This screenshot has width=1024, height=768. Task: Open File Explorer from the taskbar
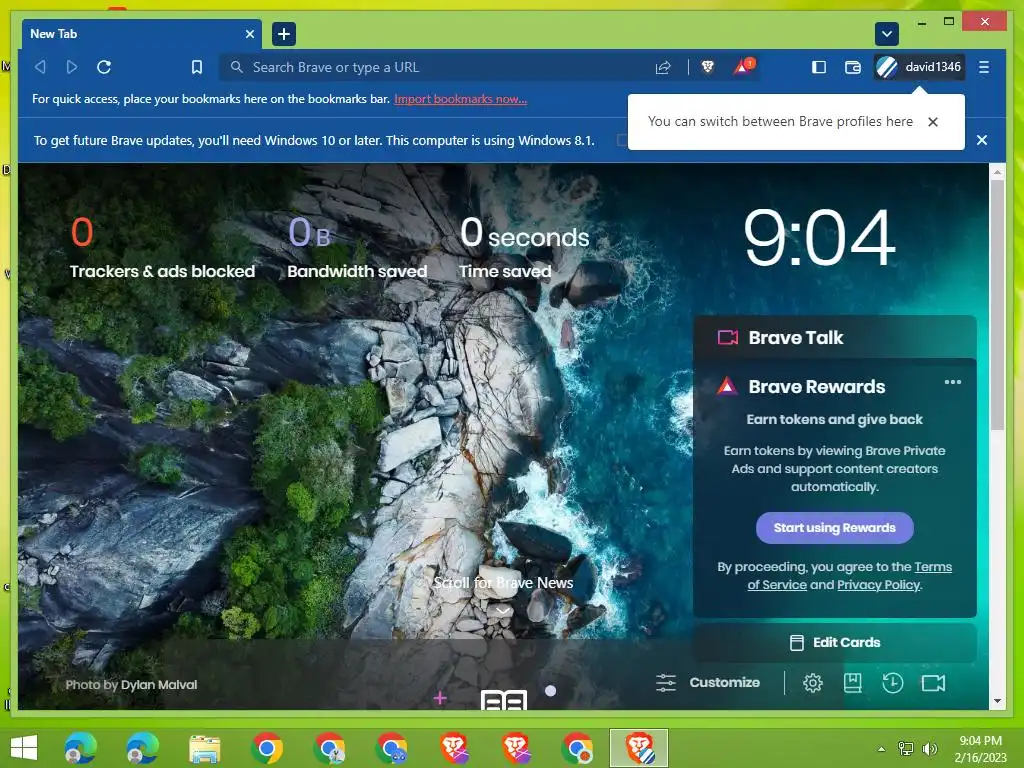204,748
